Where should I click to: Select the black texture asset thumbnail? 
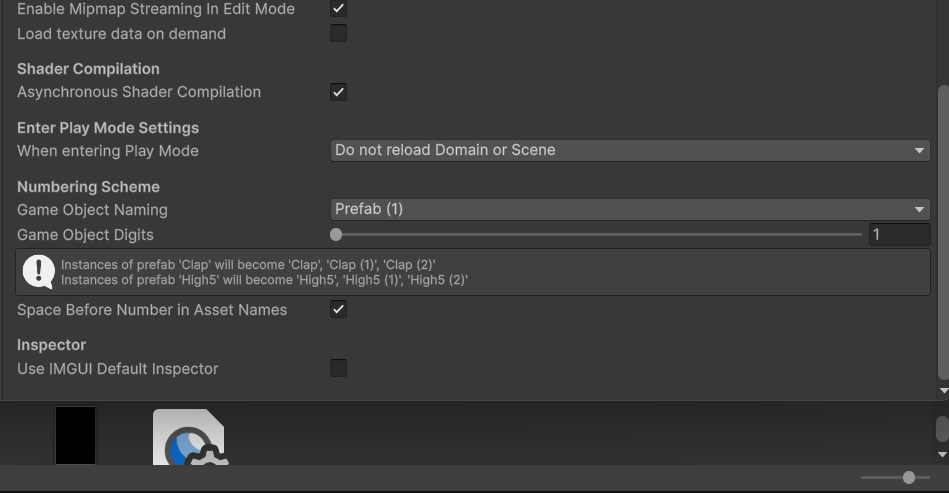pos(75,436)
